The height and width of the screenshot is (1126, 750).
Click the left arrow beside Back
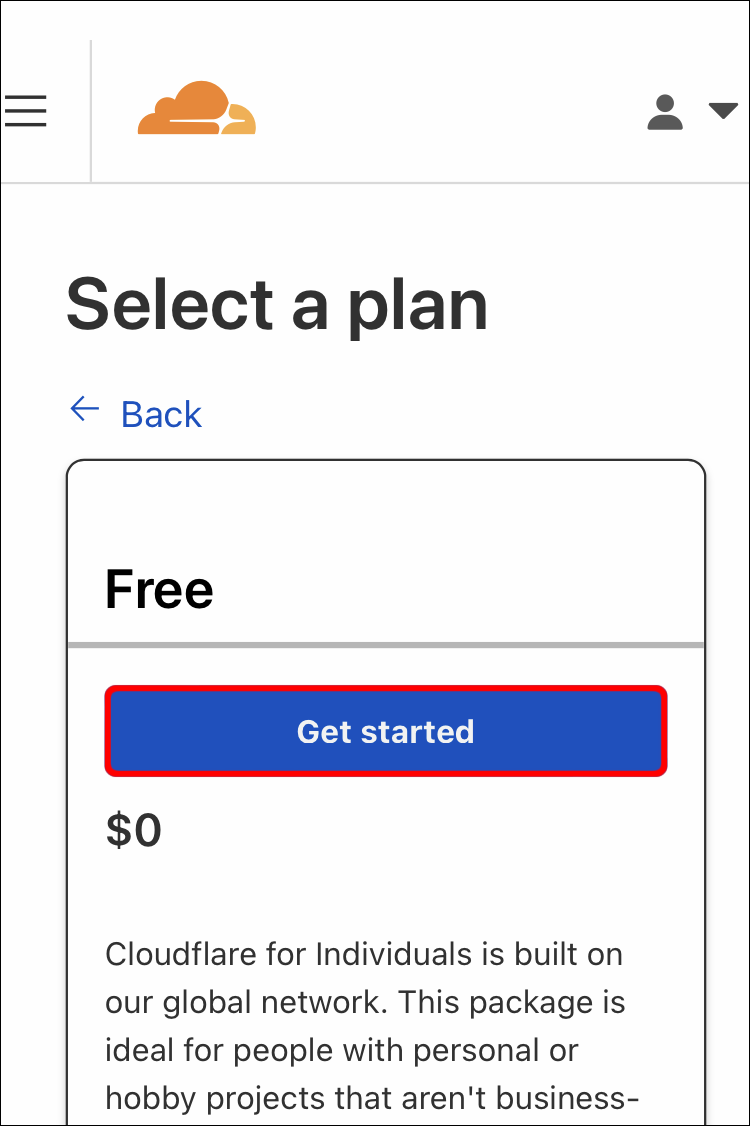pos(85,410)
